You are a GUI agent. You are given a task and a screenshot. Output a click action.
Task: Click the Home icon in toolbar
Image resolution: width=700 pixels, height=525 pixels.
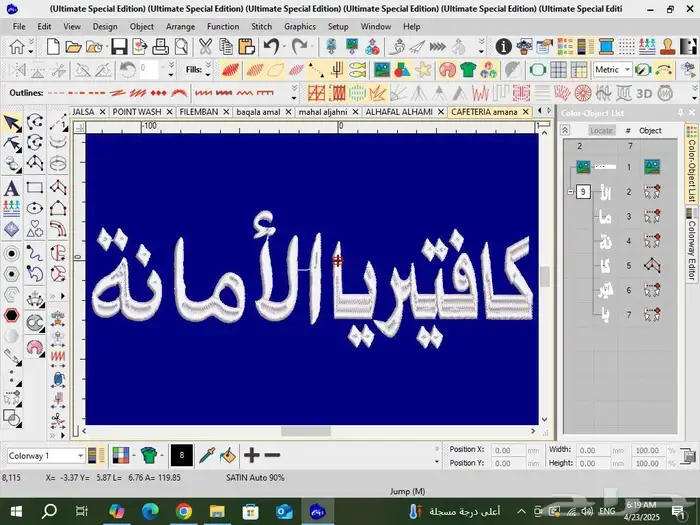pyautogui.click(x=17, y=46)
